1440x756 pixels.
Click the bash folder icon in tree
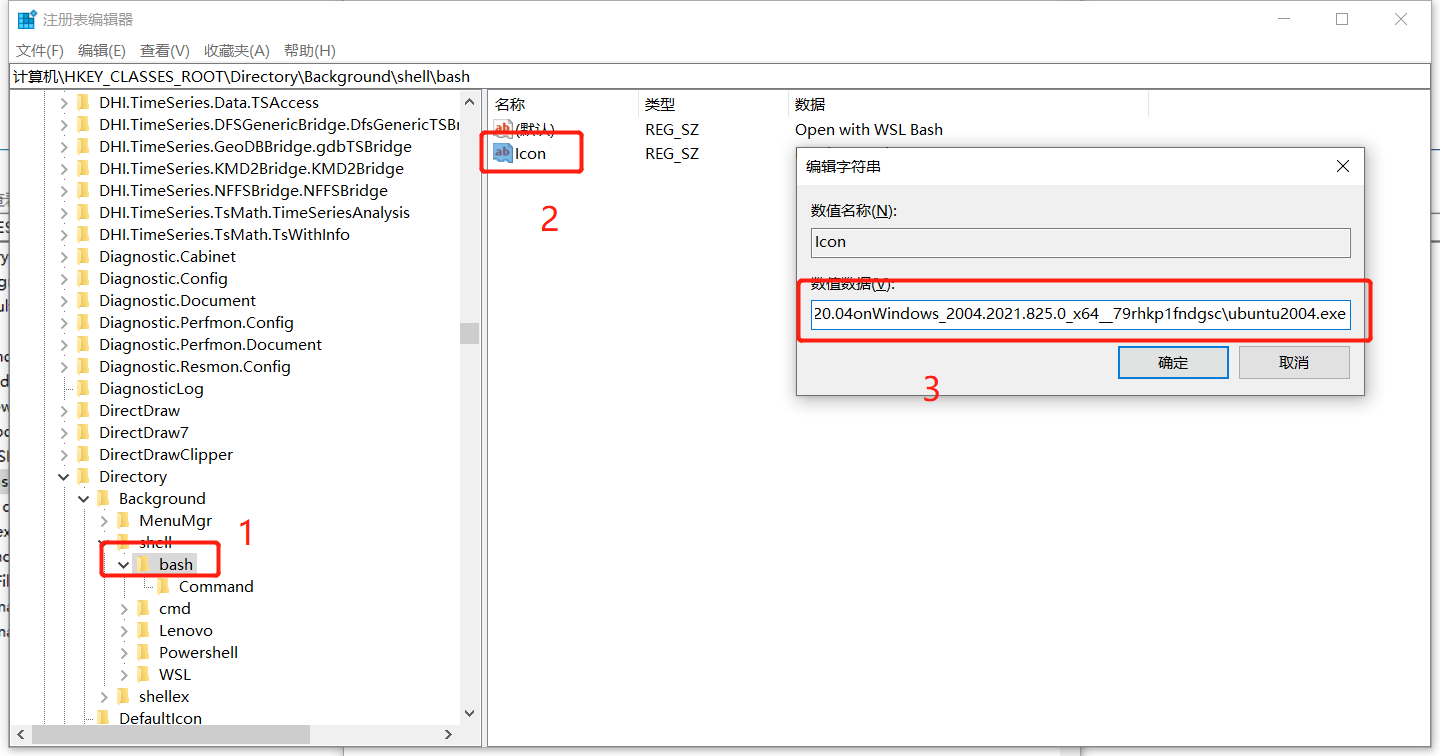(x=143, y=564)
